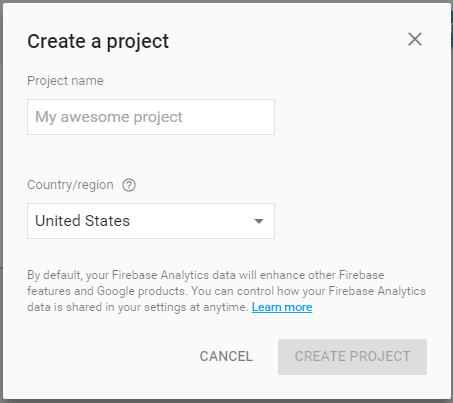Select the United States text in combo box
453x403 pixels.
(82, 221)
